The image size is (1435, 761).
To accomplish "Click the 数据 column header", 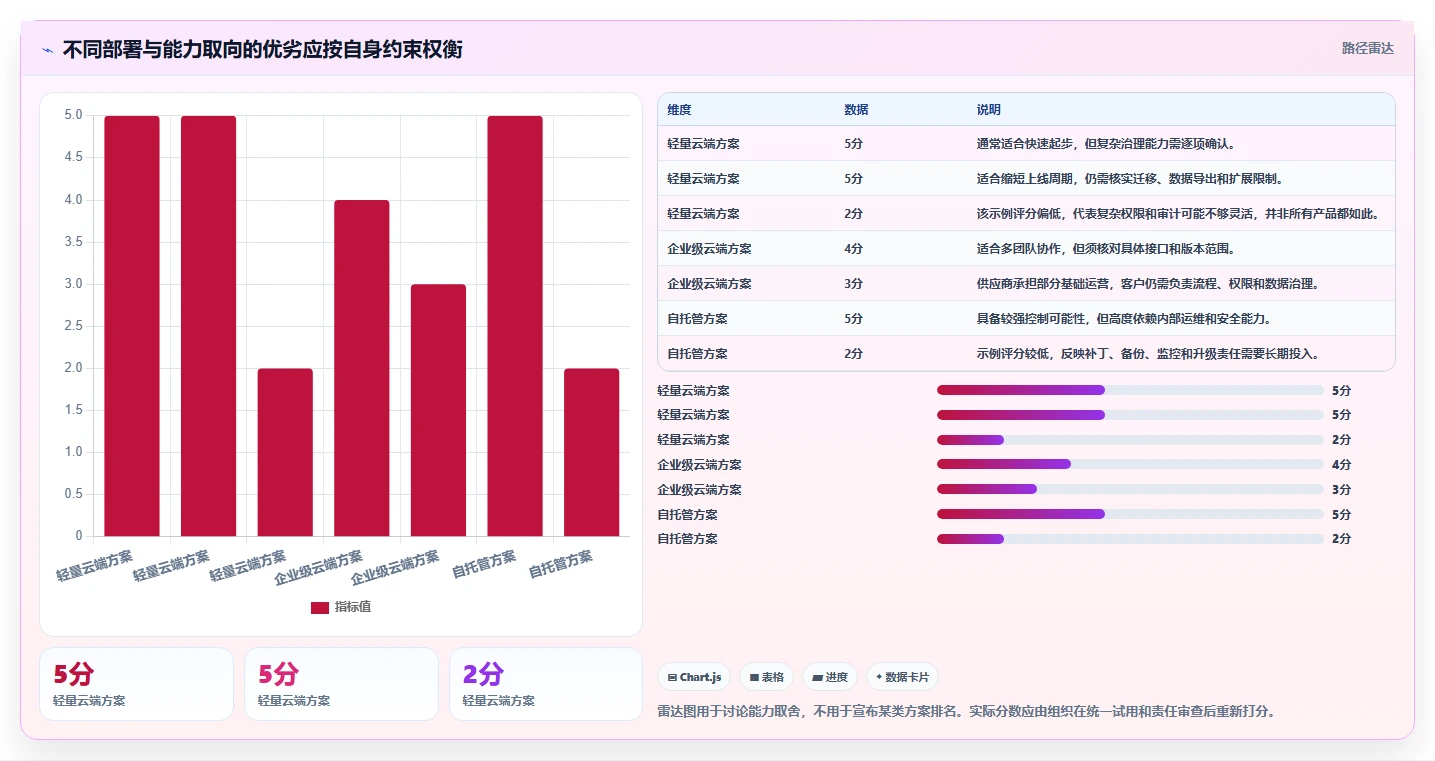I will 856,110.
